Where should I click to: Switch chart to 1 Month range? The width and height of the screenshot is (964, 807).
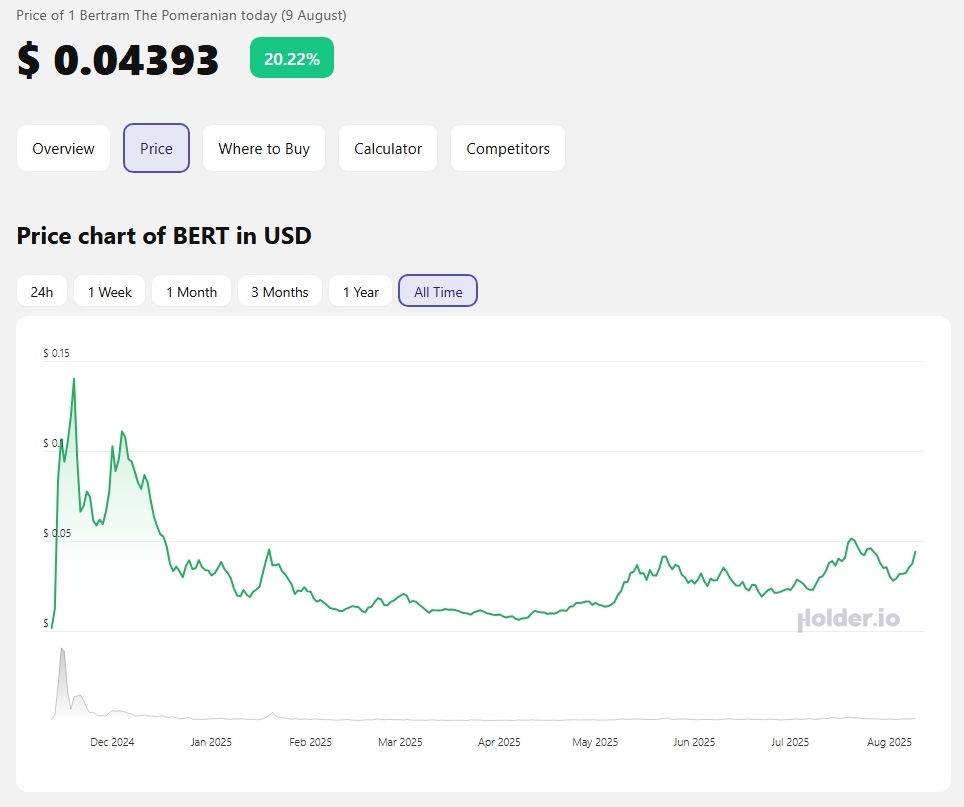(x=191, y=291)
